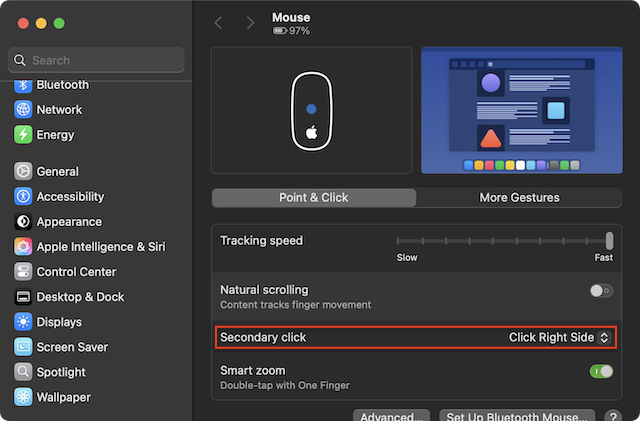
Task: Click the Wallpaper flower icon
Action: [23, 397]
